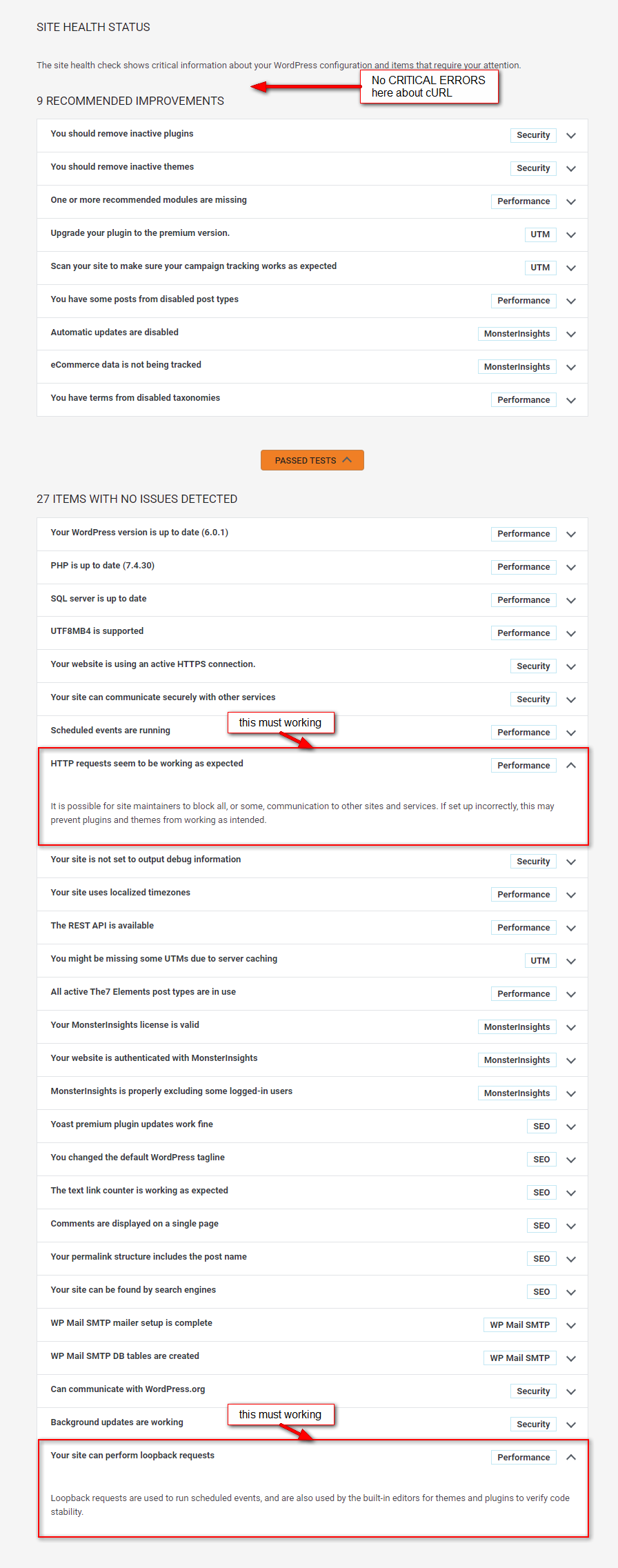Open 'WP Mail SMTP mailer setup is complete' item
This screenshot has height=1568, width=618.
pos(131,1323)
